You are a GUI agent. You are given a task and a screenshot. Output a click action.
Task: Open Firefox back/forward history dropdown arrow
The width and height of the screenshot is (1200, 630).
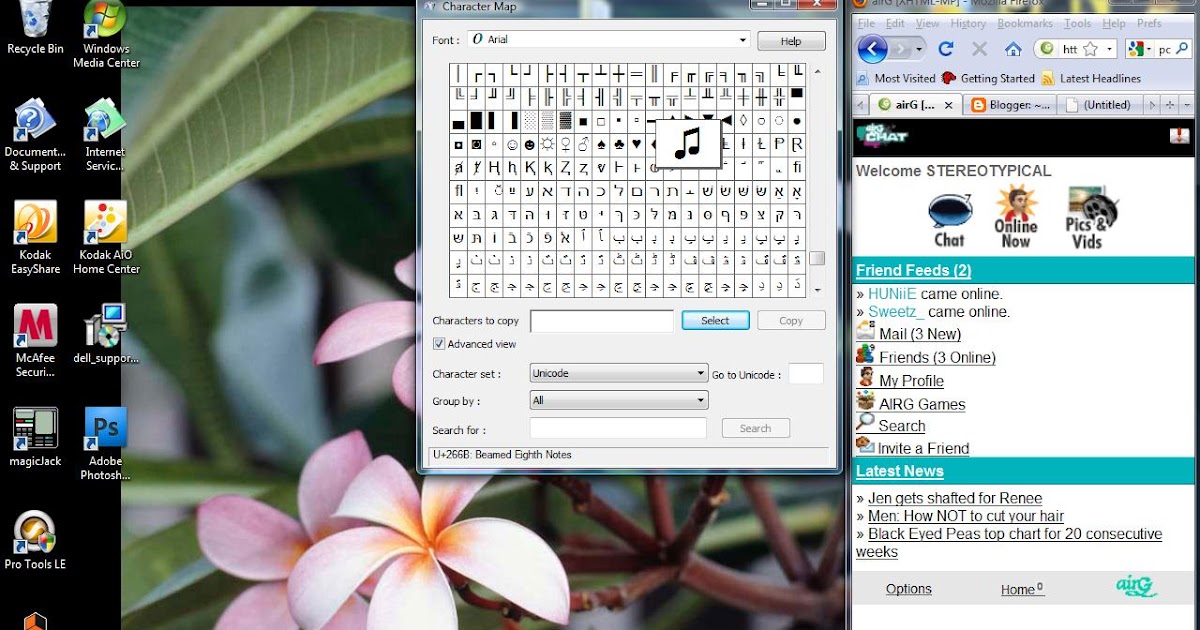920,49
